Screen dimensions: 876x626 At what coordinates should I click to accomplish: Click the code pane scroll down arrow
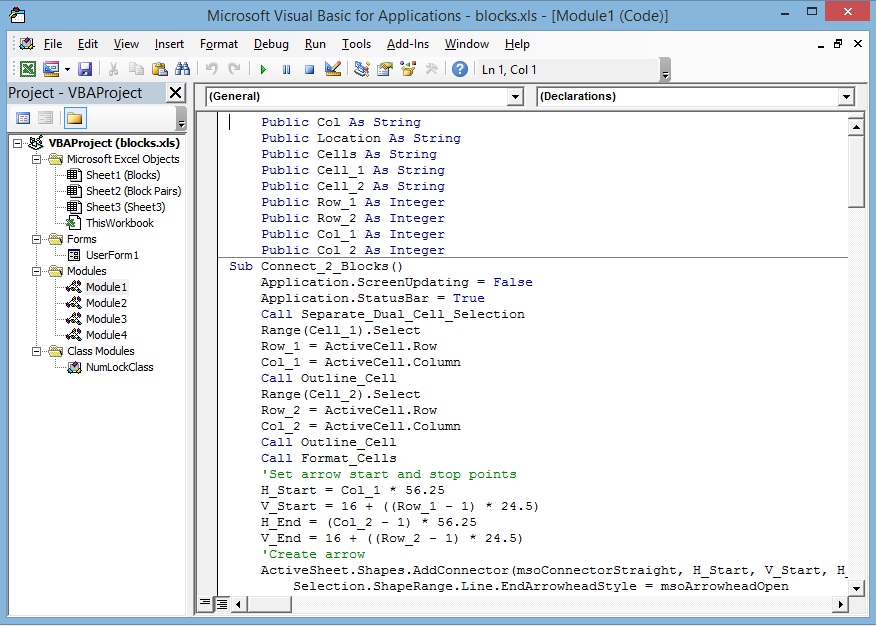point(856,587)
